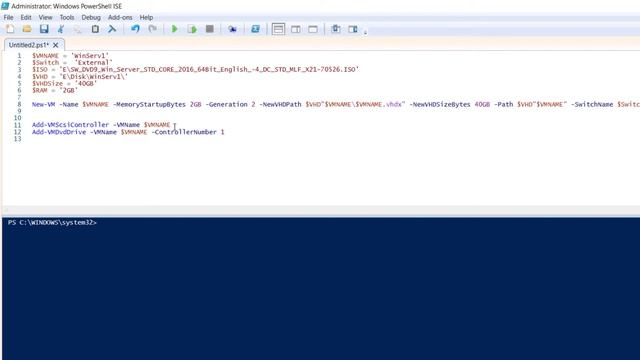Image resolution: width=640 pixels, height=360 pixels.
Task: Click the PS C:\WINDOWS\system32> console prompt
Action: (52, 222)
